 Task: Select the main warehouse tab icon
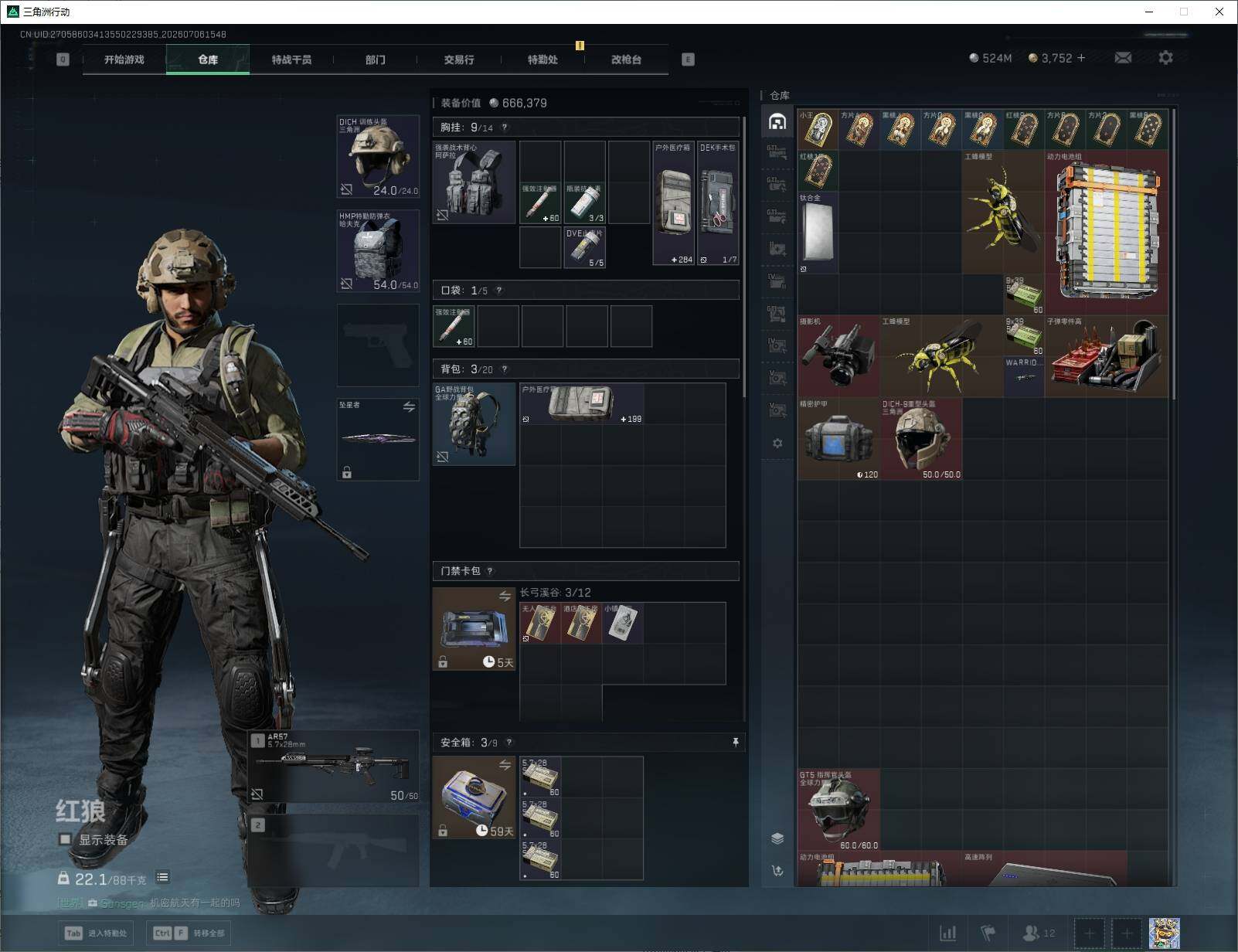(777, 122)
